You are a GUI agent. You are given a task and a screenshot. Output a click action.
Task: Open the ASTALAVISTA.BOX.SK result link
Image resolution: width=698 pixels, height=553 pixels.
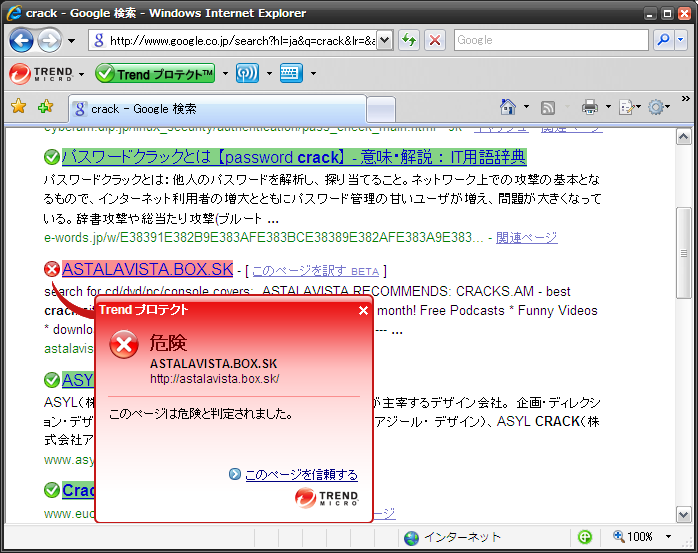tap(147, 269)
